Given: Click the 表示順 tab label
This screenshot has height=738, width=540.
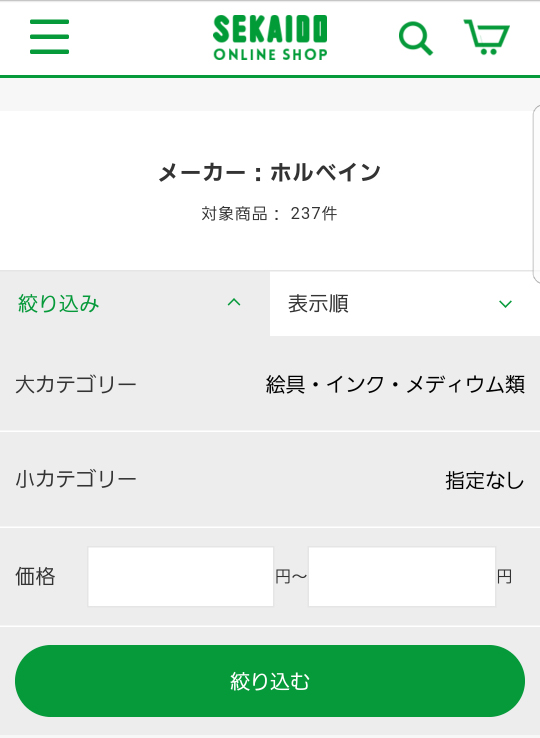Looking at the screenshot, I should click(x=318, y=304).
